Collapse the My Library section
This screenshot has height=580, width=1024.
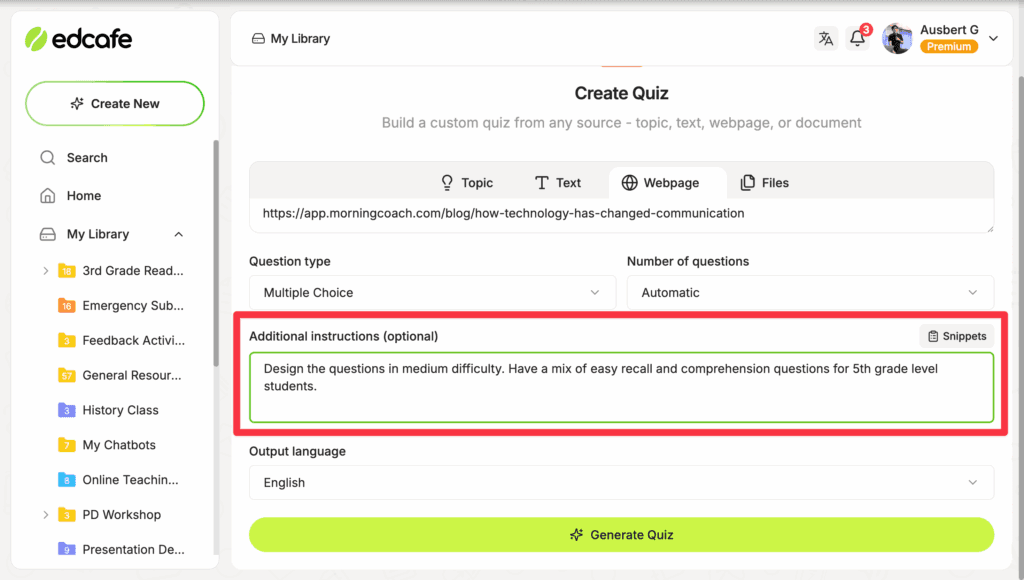[179, 234]
